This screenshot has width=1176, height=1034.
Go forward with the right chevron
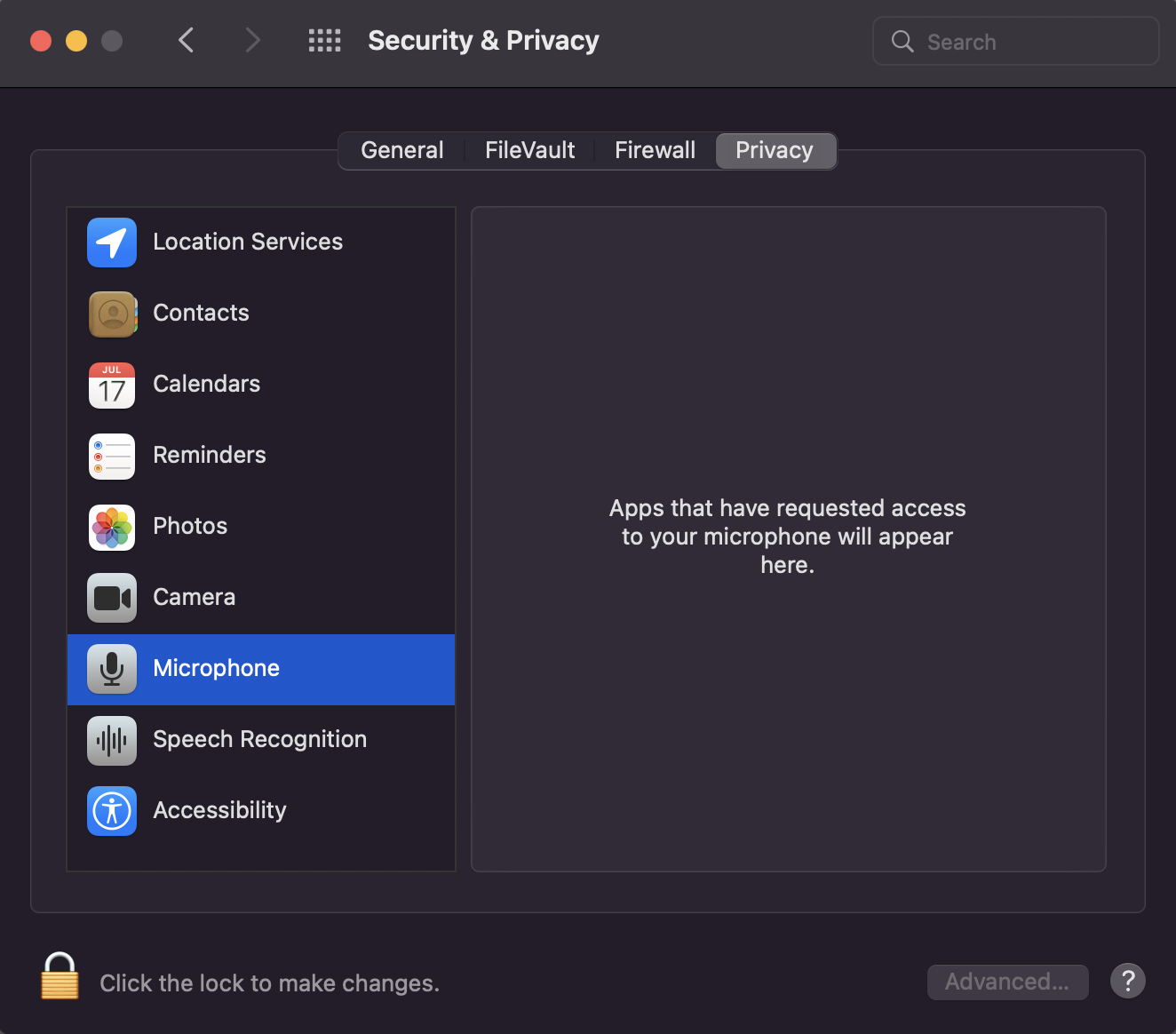[x=253, y=40]
